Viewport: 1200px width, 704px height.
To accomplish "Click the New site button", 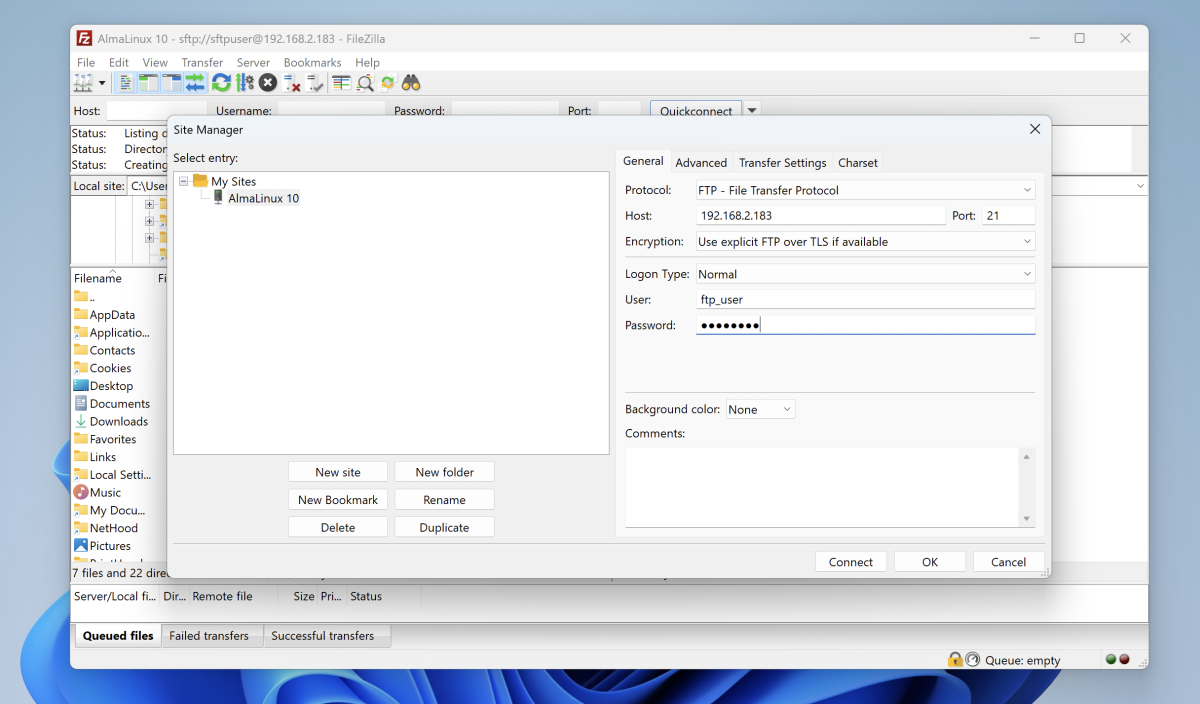I will 338,472.
